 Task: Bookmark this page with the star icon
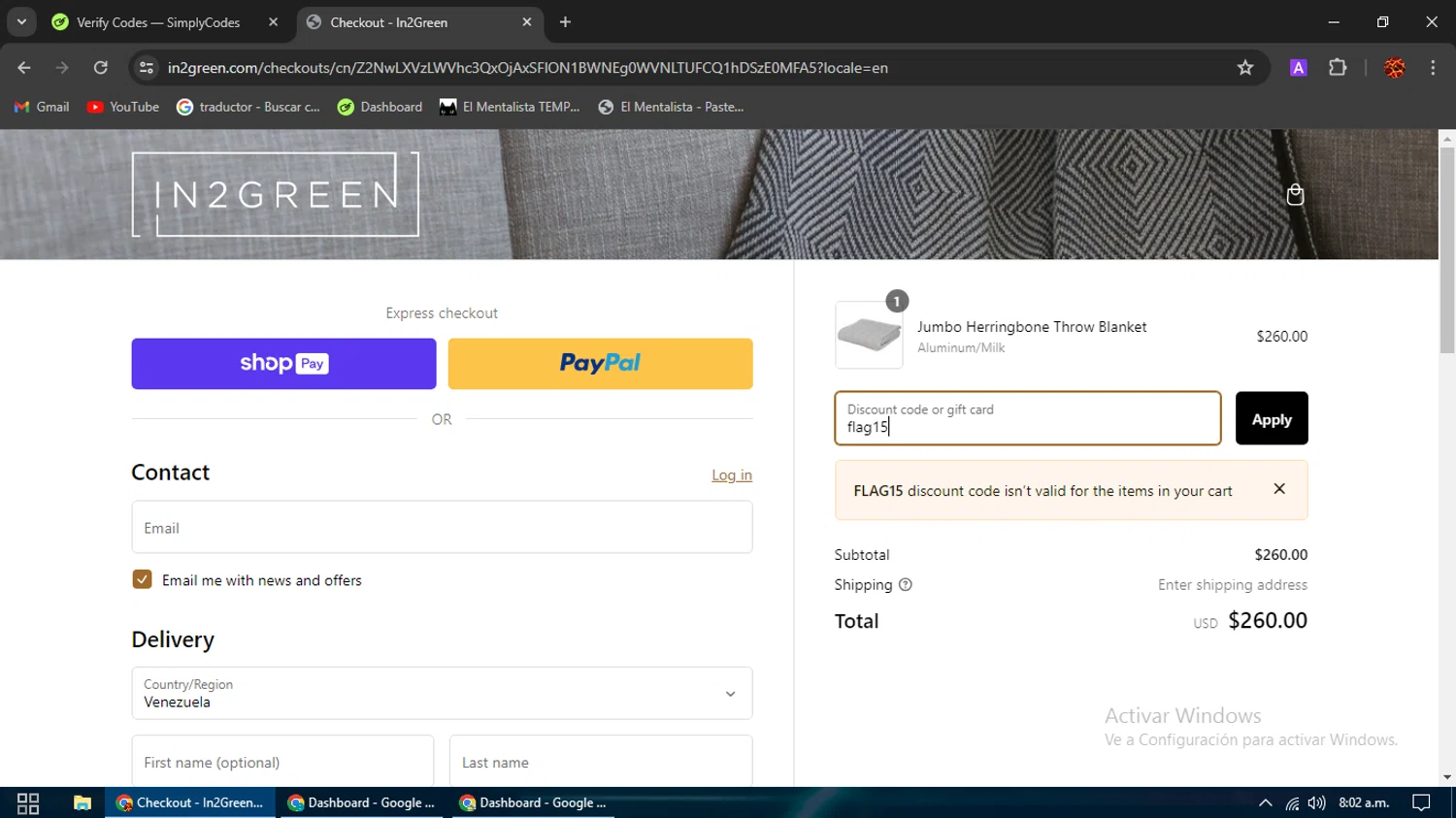click(x=1245, y=68)
